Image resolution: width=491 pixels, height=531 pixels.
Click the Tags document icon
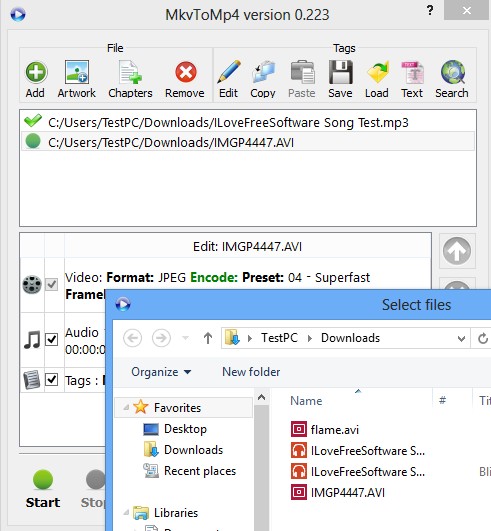[31, 380]
